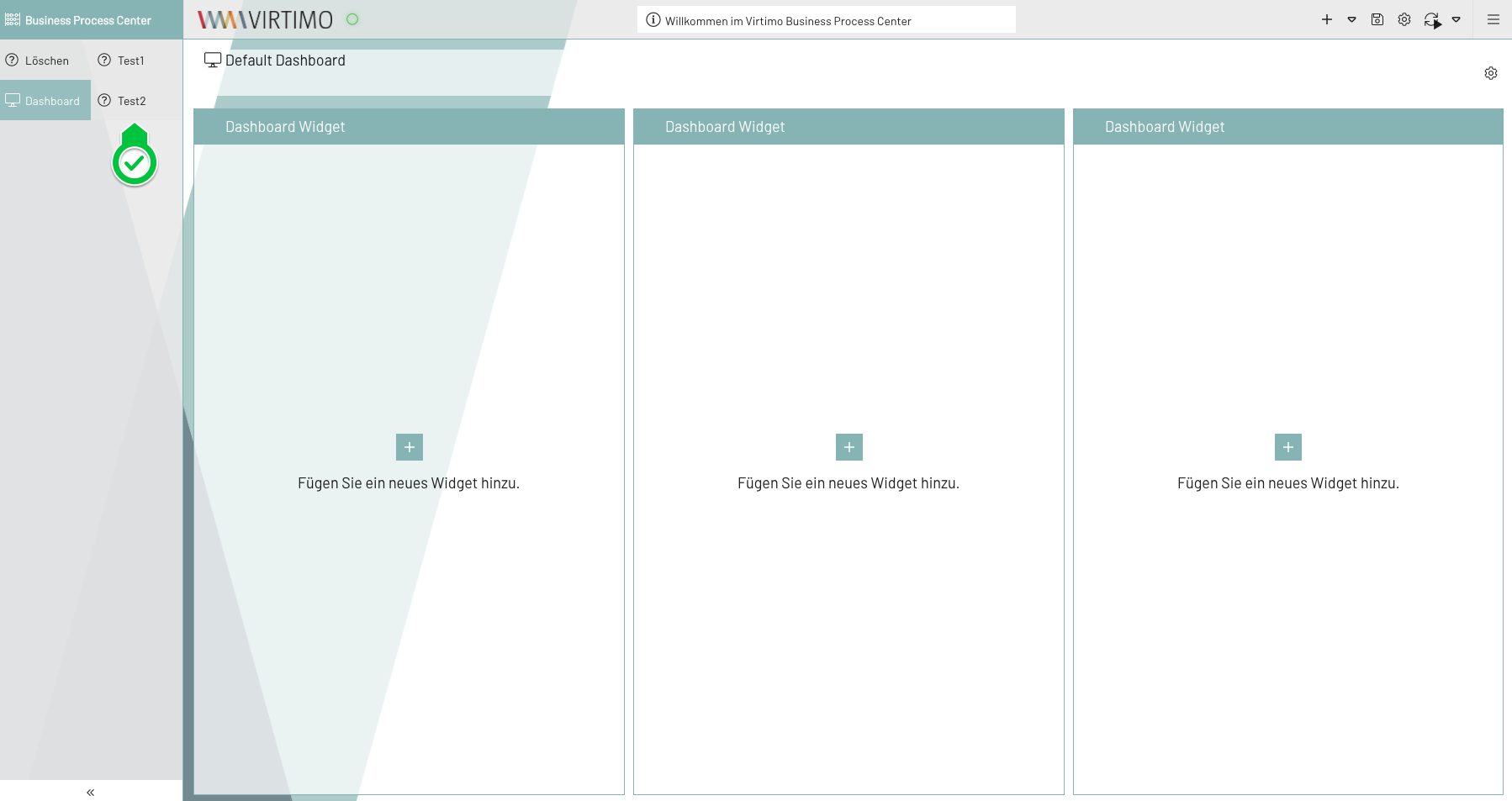Expand dropdown arrow next to refresh icon
The height and width of the screenshot is (801, 1512).
click(x=1456, y=19)
